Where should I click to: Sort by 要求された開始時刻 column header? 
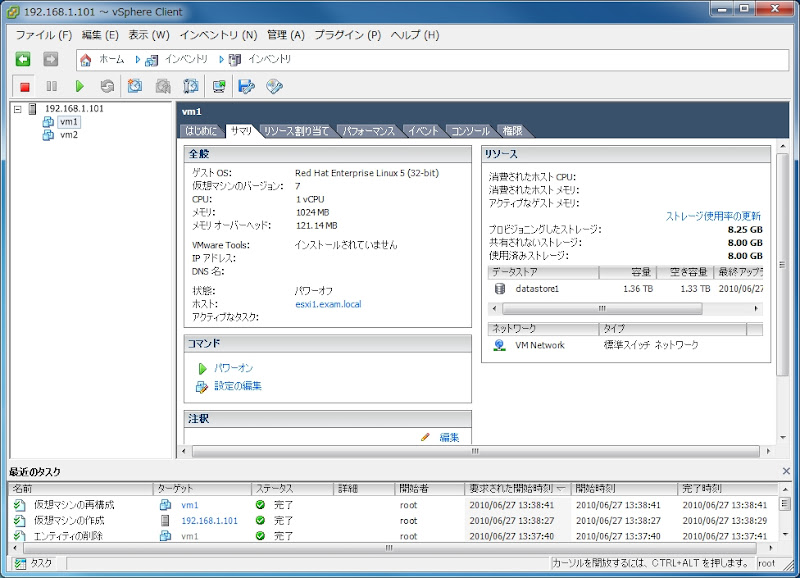click(x=518, y=489)
